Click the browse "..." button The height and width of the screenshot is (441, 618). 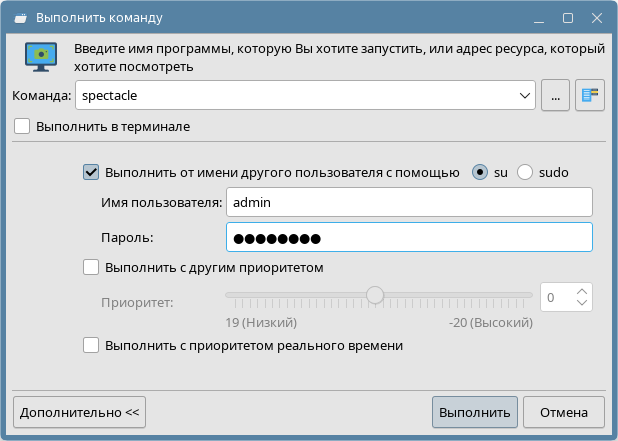[x=555, y=95]
